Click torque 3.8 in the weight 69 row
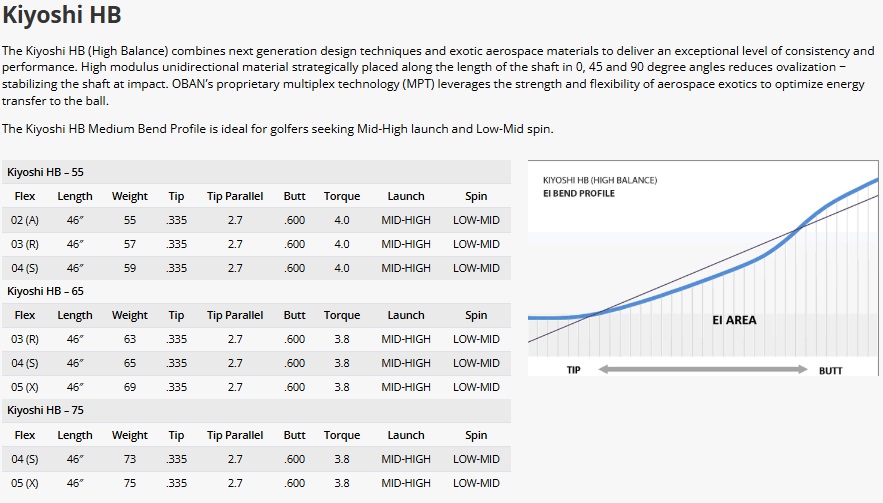Screen dimensions: 883x503 [342, 387]
